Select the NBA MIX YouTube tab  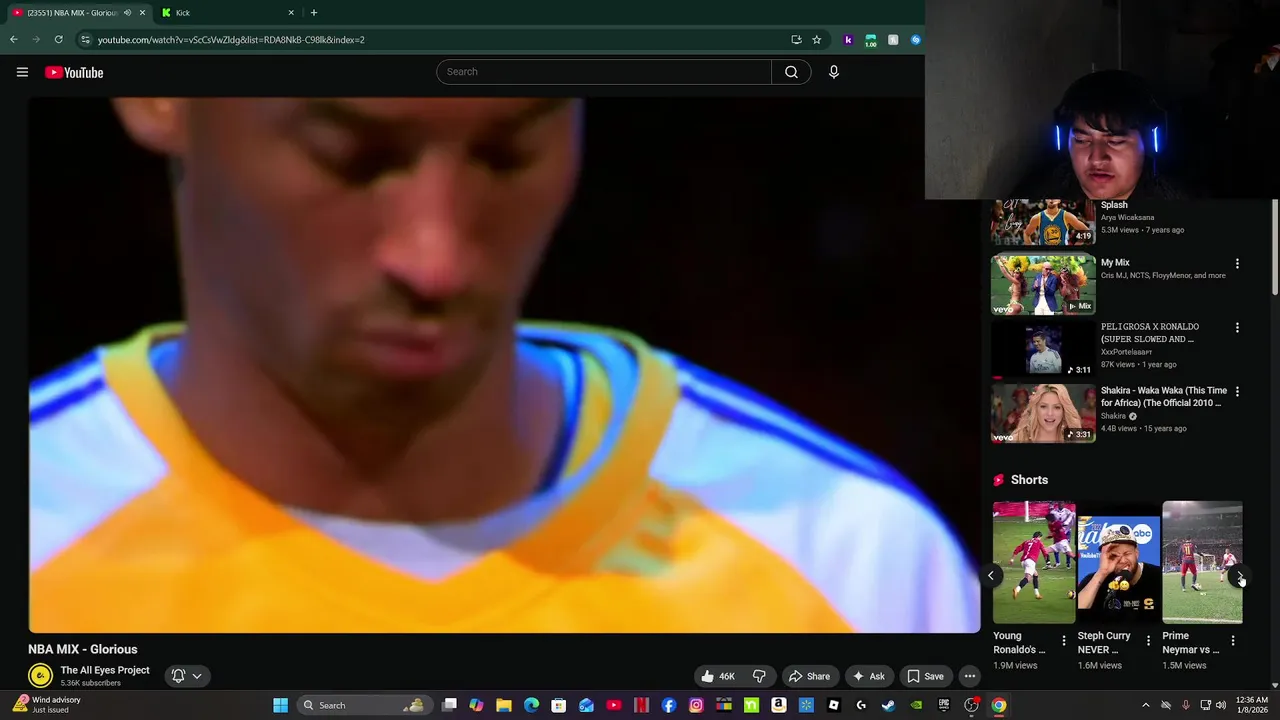point(70,13)
